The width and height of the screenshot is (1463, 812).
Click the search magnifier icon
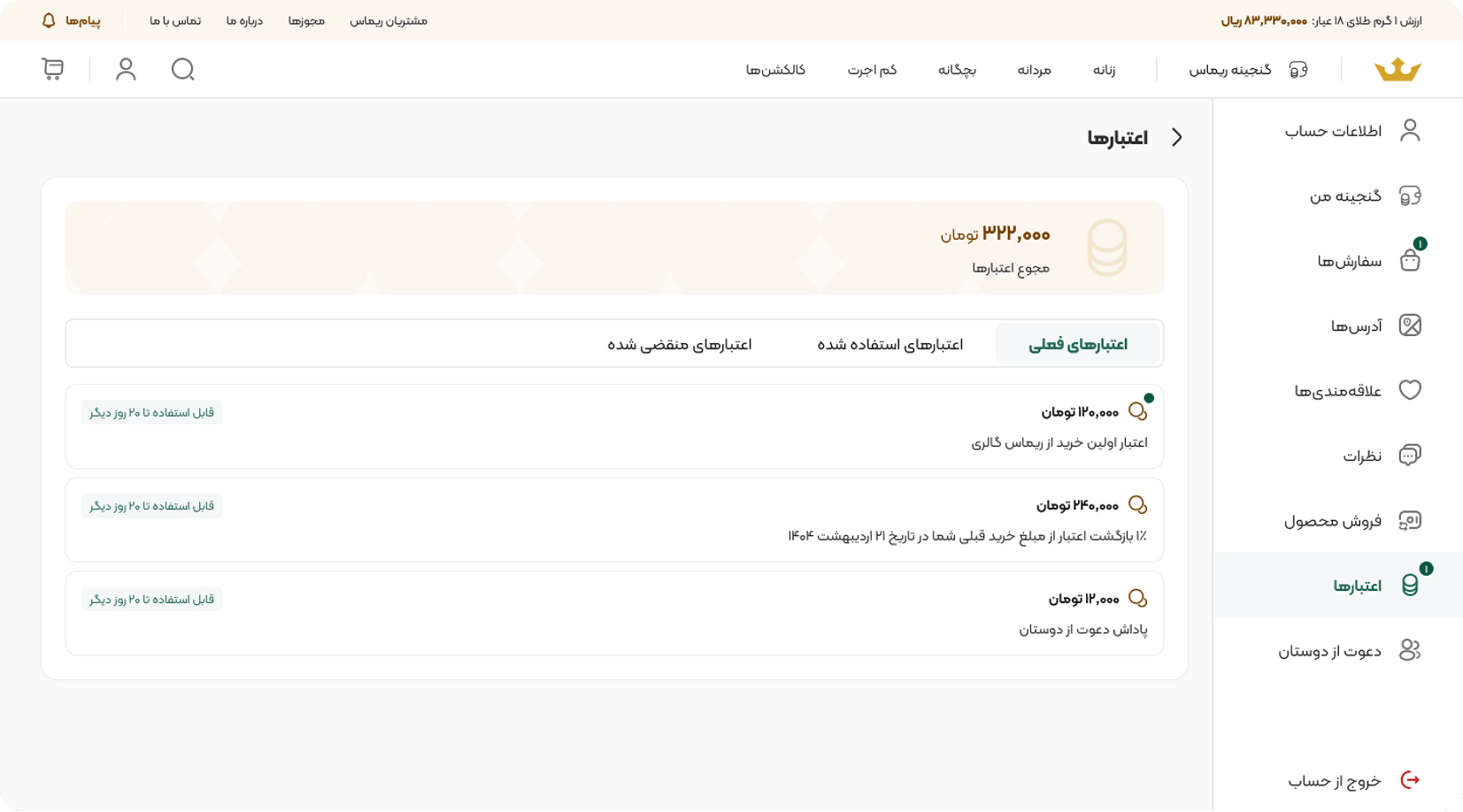click(183, 69)
